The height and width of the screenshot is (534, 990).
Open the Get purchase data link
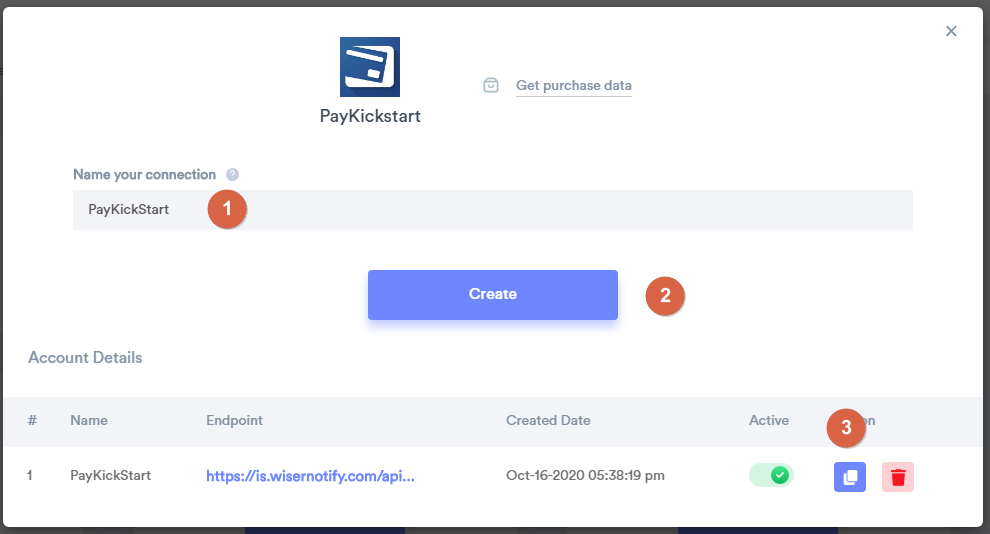point(573,85)
